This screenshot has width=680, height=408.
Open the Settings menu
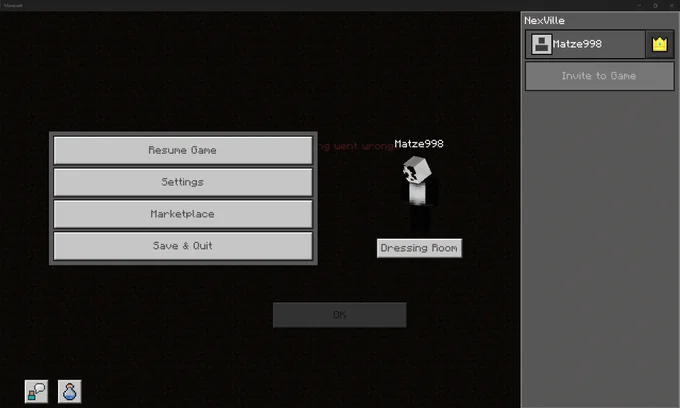[183, 182]
